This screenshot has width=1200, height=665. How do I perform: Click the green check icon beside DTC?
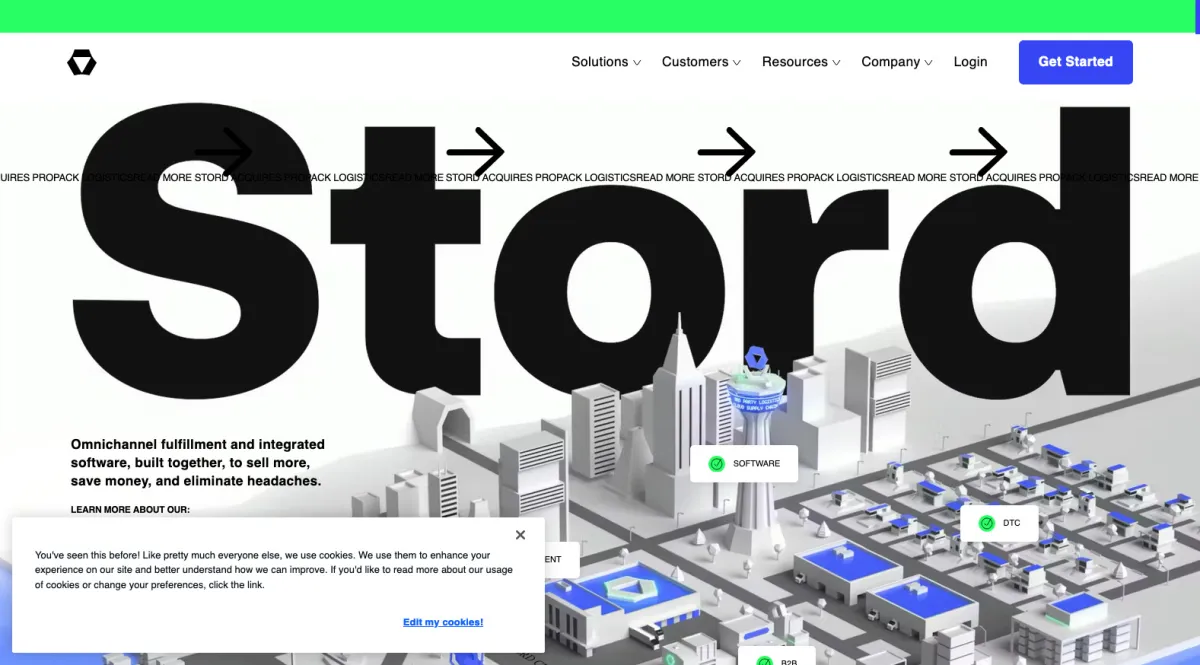pos(986,523)
